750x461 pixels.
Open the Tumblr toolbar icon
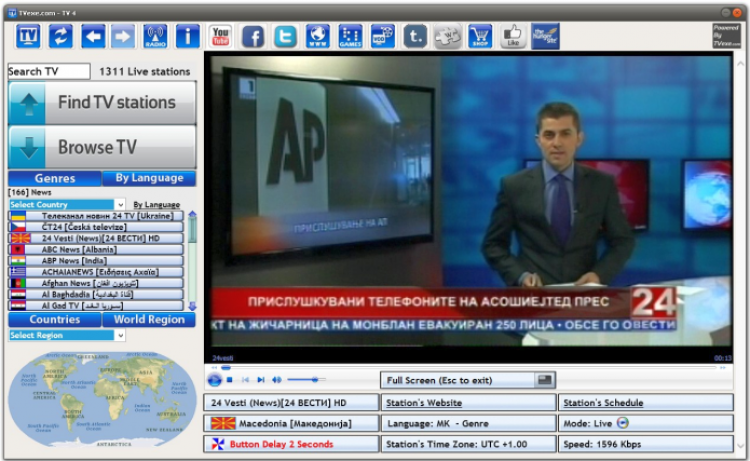coord(415,37)
